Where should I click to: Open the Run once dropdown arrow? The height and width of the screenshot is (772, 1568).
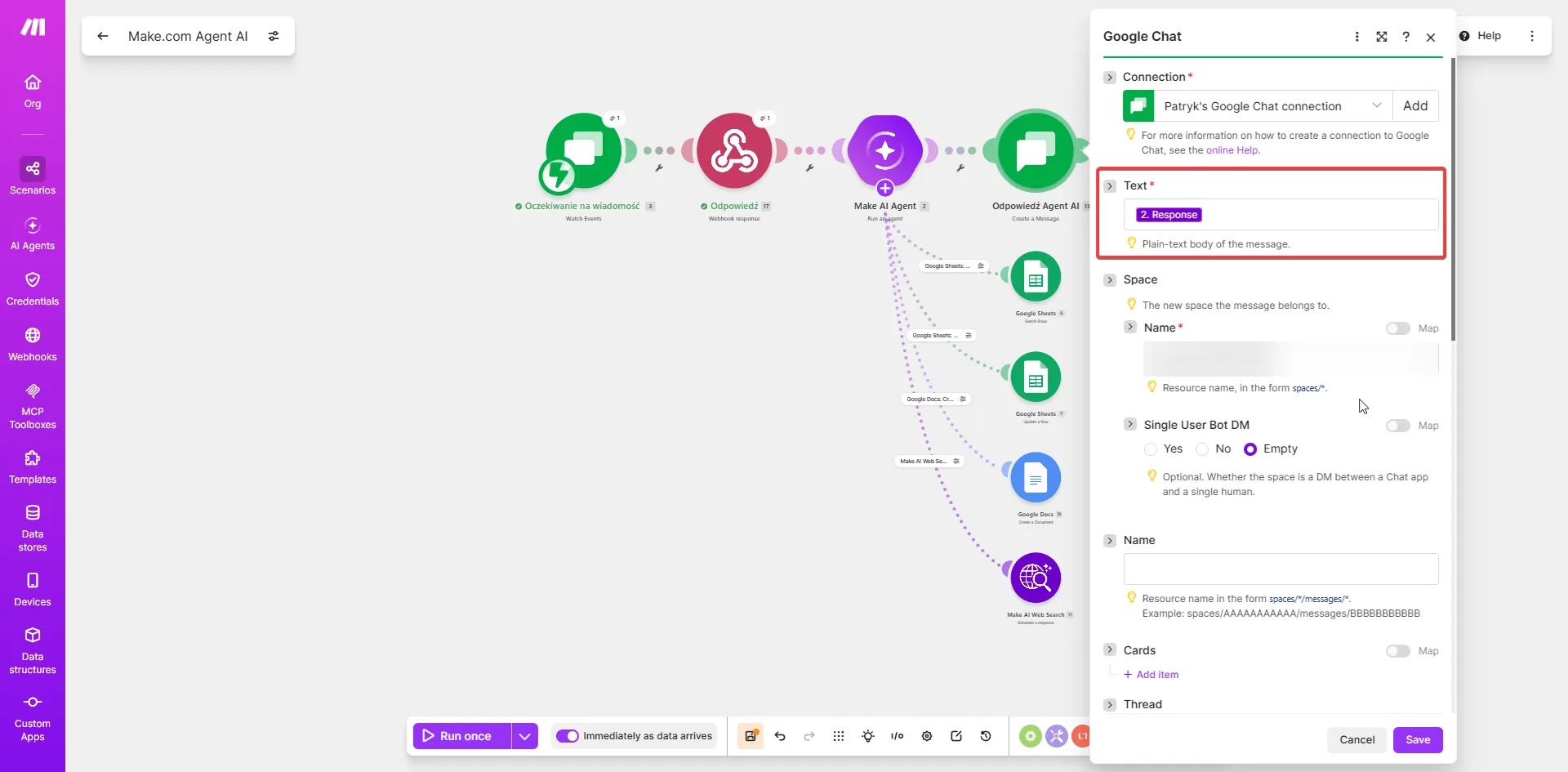point(524,736)
